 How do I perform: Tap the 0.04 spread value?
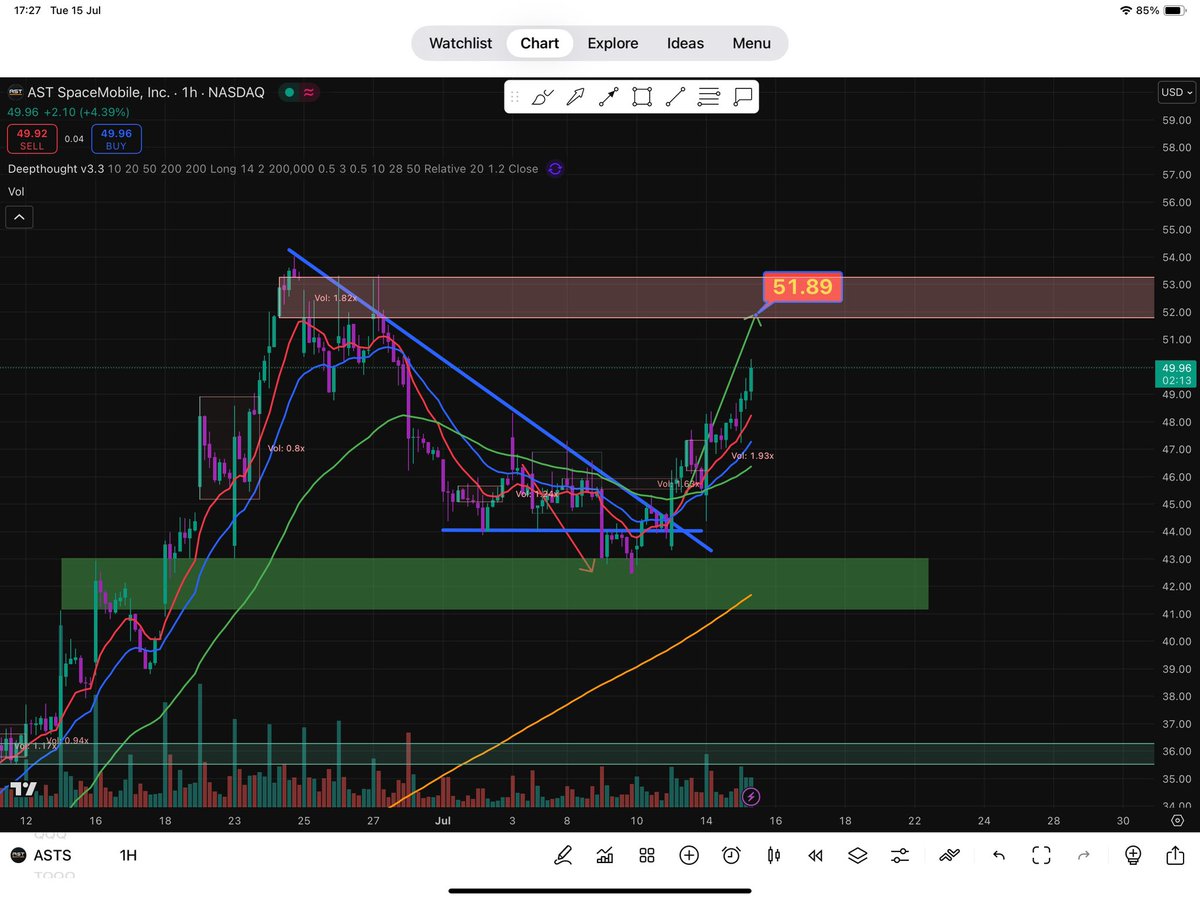[x=75, y=139]
